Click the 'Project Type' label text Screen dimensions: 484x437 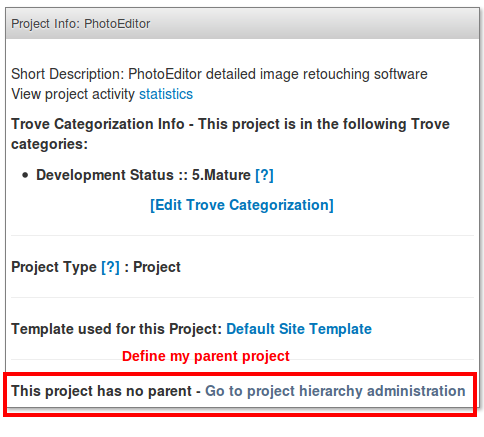click(54, 267)
